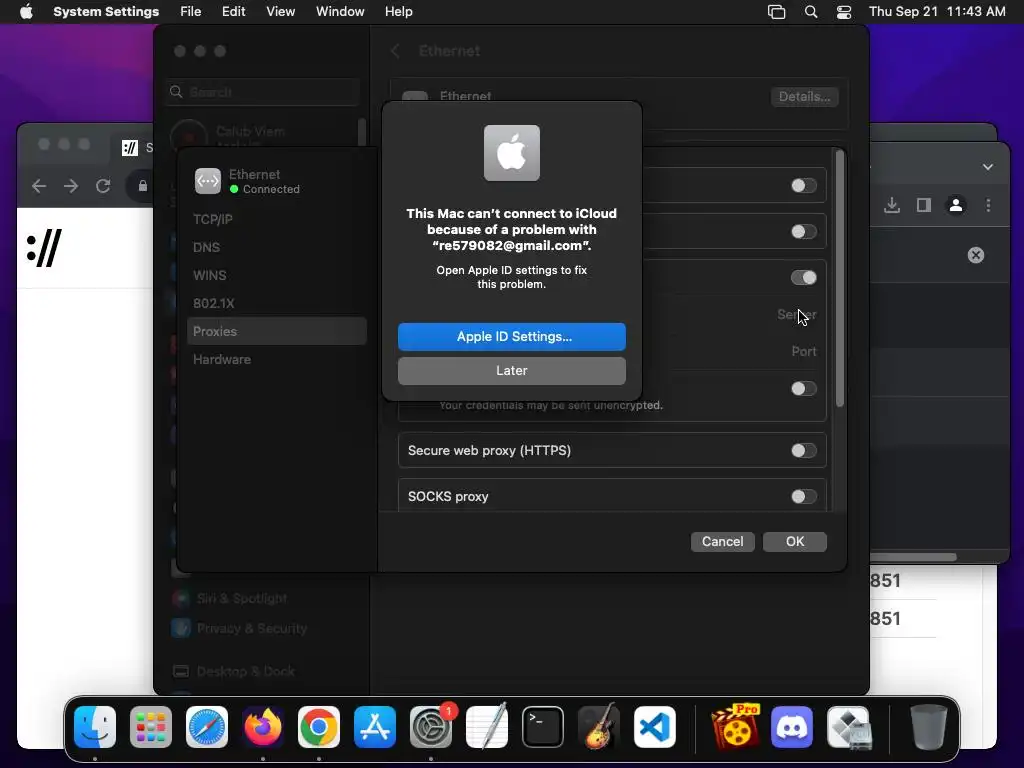Toggle side panel icon in right browser
The width and height of the screenshot is (1024, 768).
tap(923, 206)
